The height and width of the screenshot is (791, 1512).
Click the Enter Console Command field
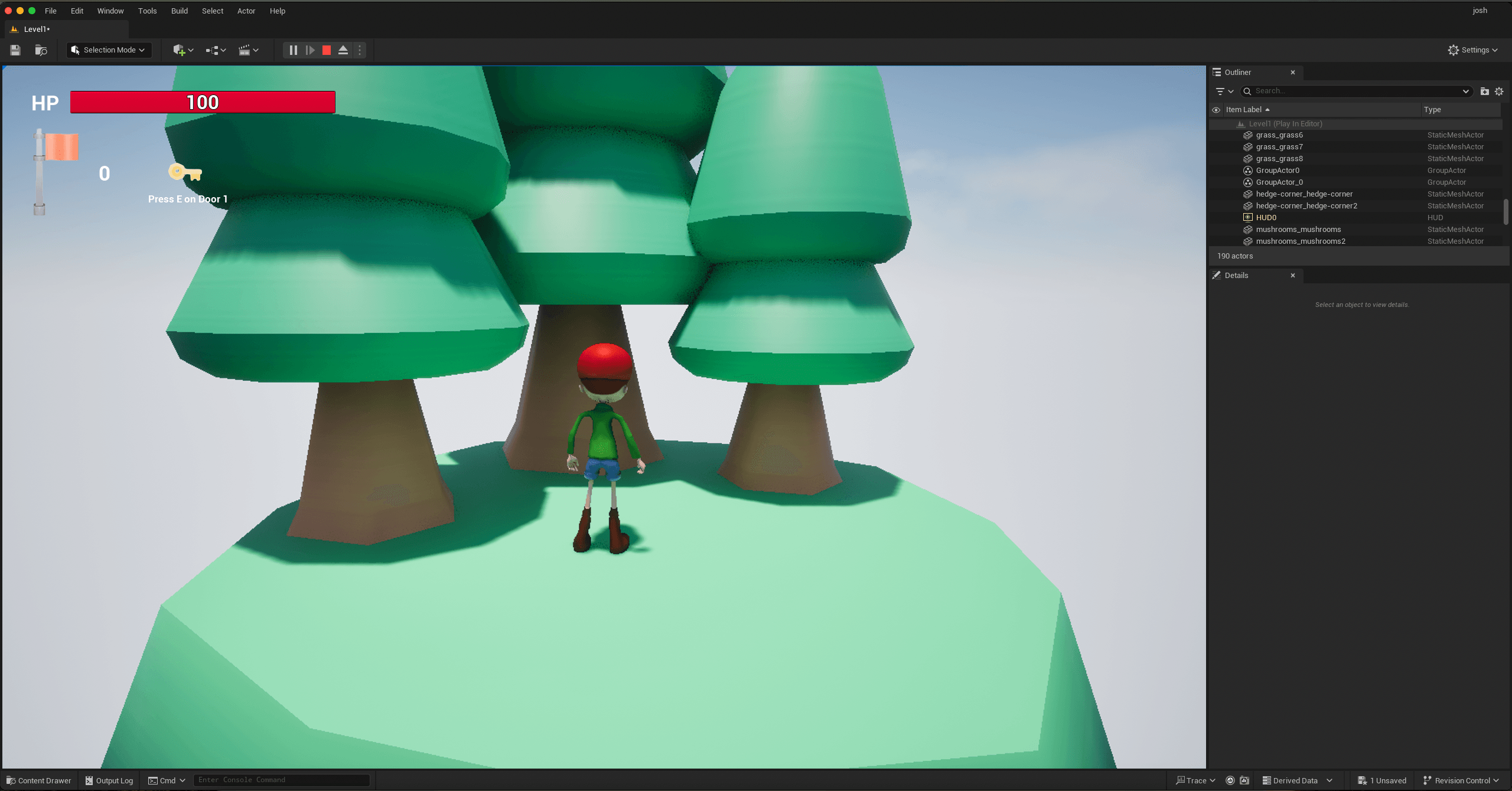pos(281,780)
